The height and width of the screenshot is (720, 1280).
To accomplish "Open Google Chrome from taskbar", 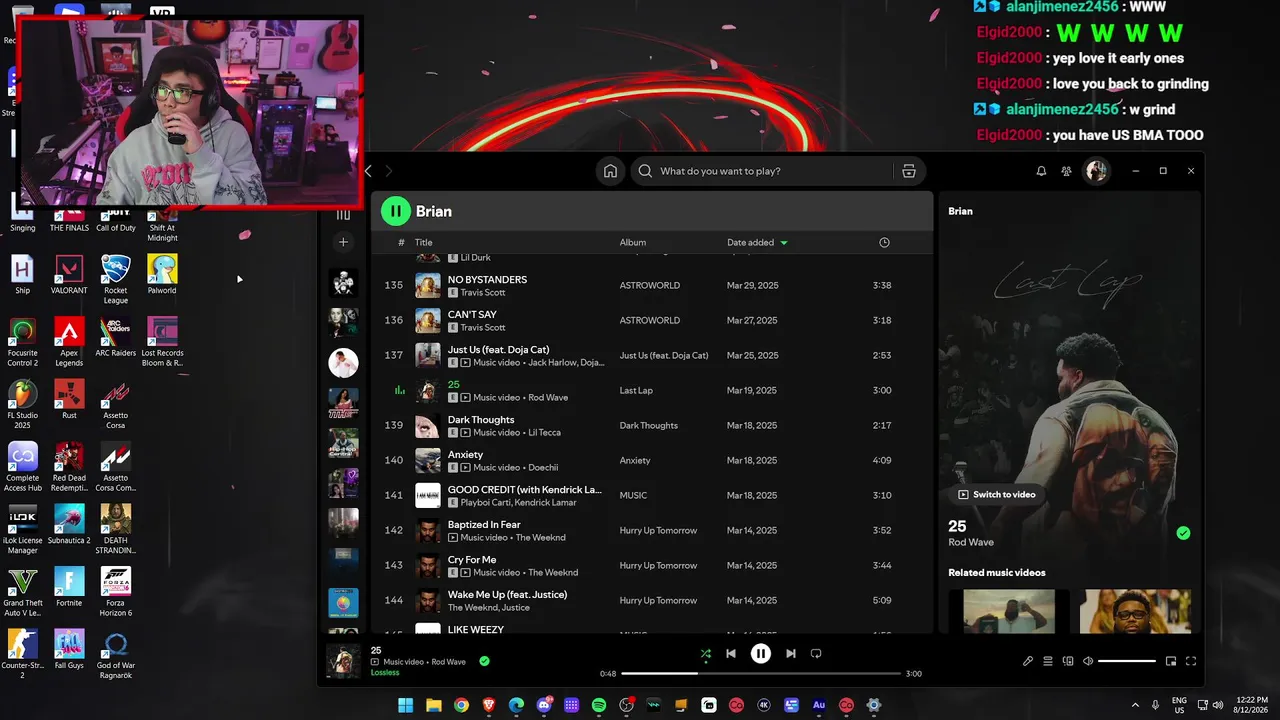I will [x=461, y=705].
